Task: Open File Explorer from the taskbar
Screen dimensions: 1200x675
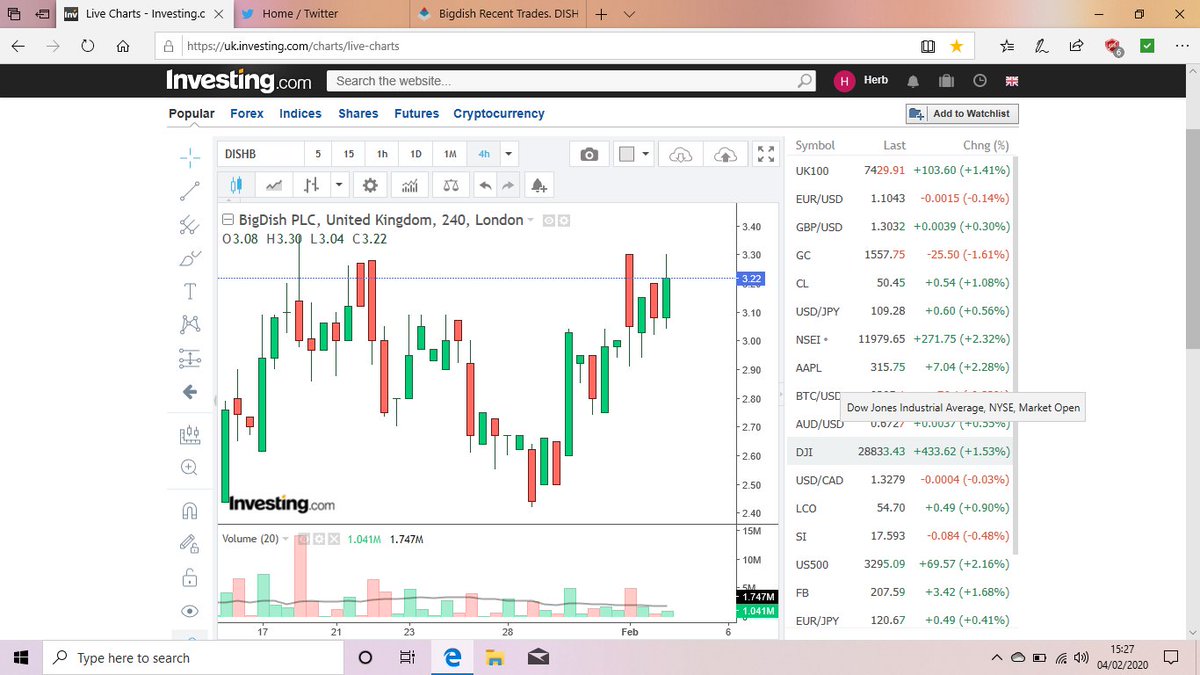Action: pos(494,657)
